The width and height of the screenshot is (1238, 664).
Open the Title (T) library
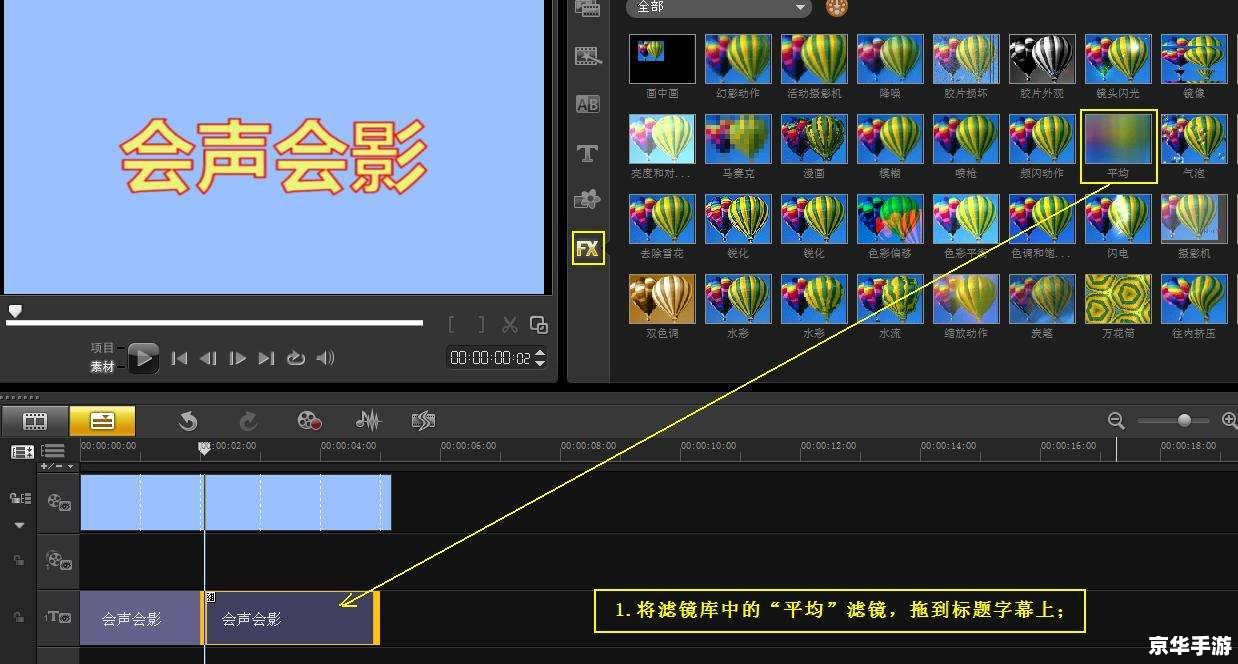(588, 153)
